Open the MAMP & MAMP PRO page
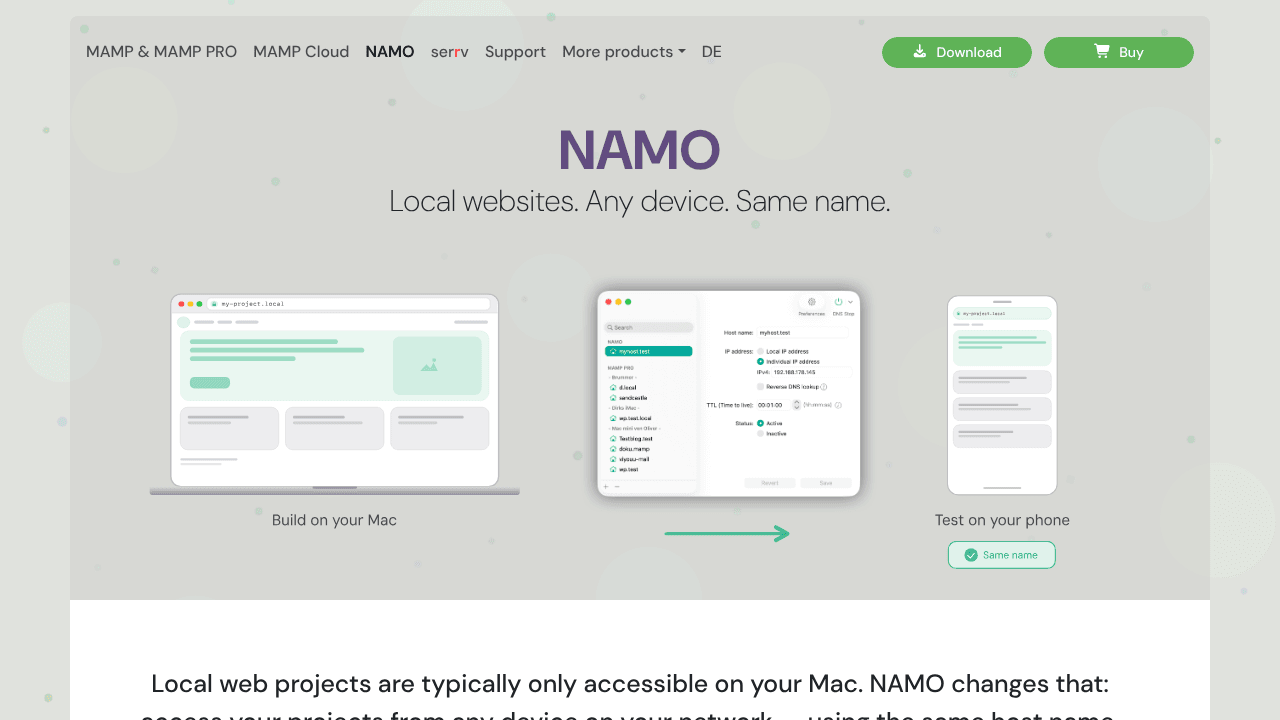1280x720 pixels. [x=161, y=52]
